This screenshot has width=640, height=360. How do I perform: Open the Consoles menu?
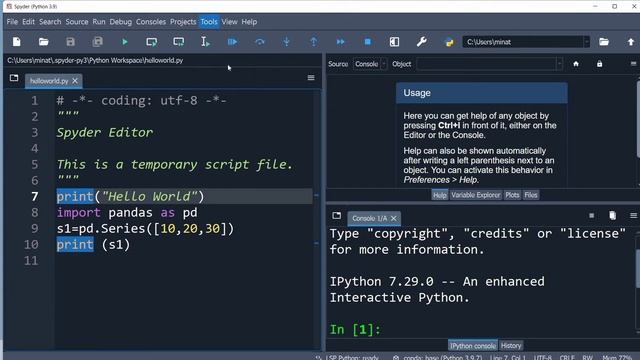tap(151, 22)
